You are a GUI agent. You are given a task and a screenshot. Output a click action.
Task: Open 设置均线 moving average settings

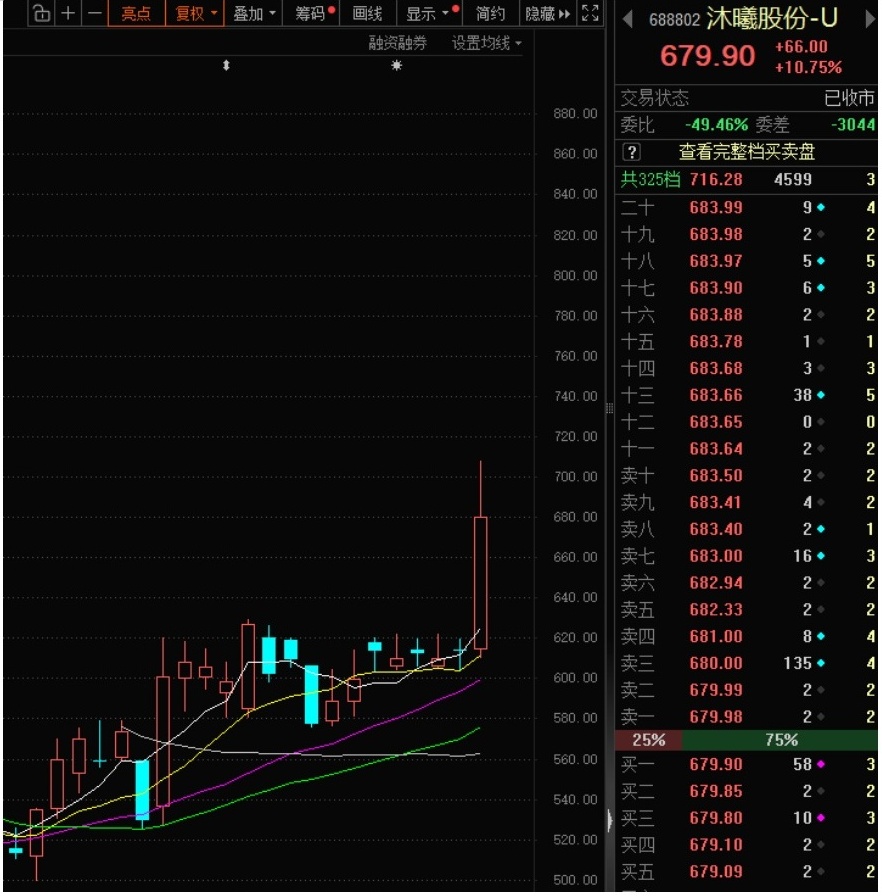[x=486, y=43]
